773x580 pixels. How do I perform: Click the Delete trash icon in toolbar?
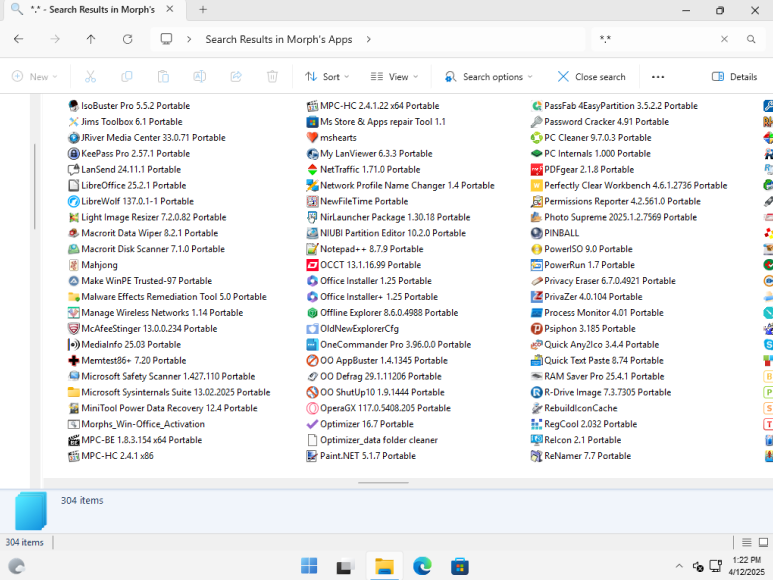point(272,76)
